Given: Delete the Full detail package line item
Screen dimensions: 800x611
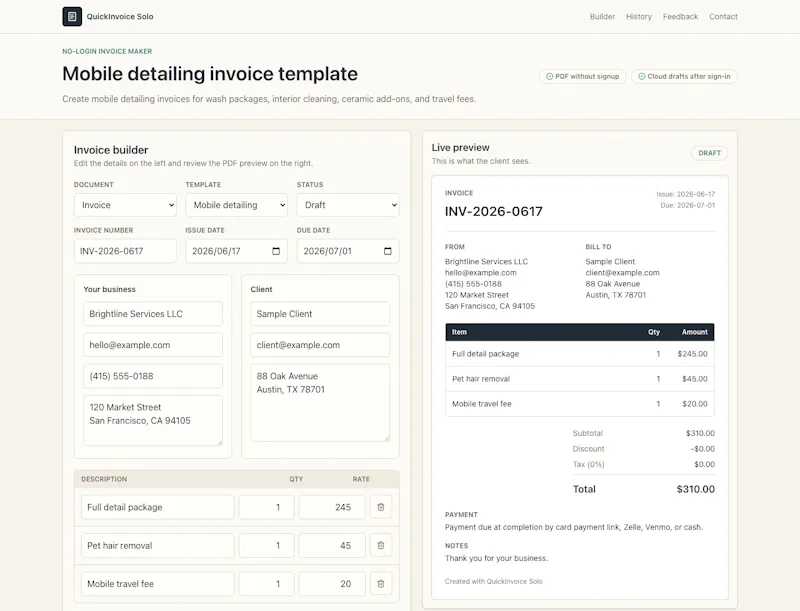Looking at the screenshot, I should tap(381, 507).
